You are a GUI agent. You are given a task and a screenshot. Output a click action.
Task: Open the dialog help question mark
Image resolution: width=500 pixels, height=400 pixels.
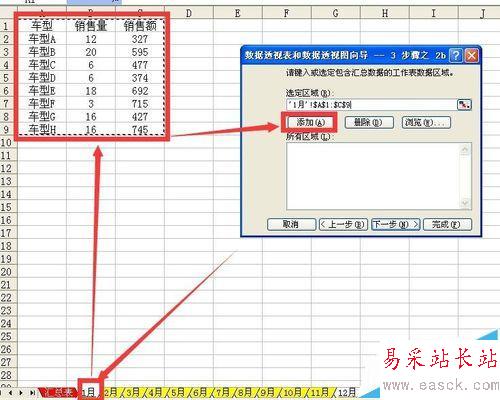pyautogui.click(x=456, y=55)
